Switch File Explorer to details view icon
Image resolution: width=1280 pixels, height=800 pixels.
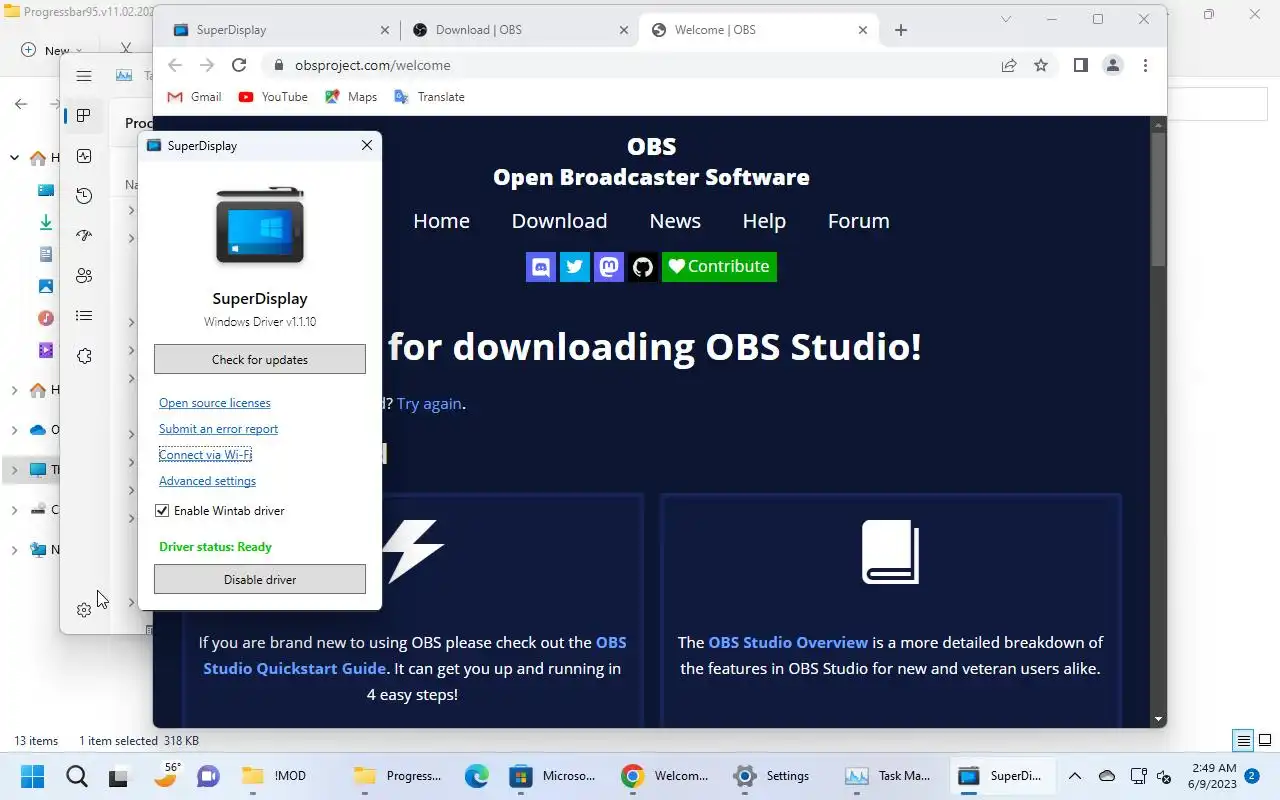point(1244,741)
